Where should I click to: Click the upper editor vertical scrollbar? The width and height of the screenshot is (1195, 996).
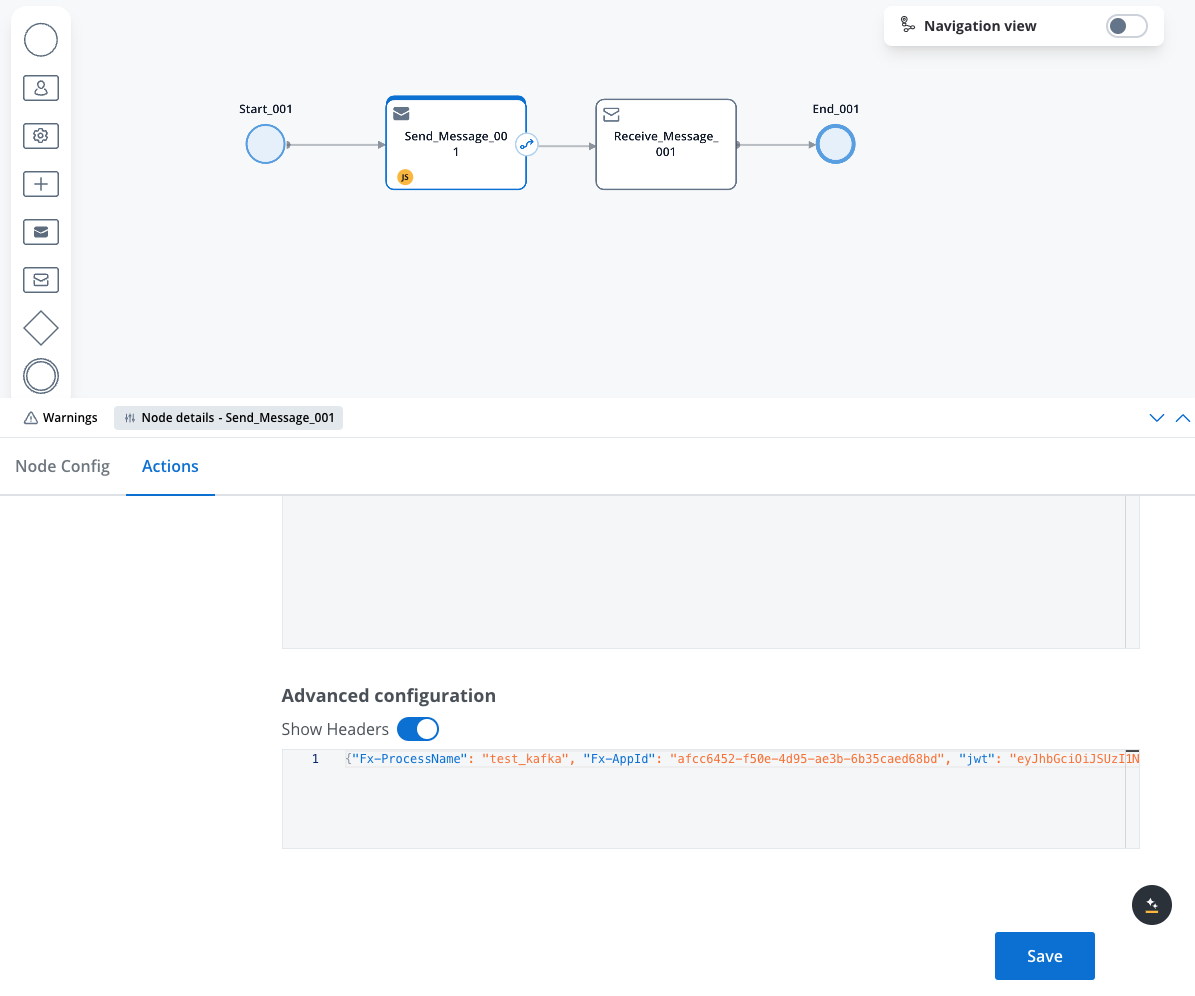click(x=1133, y=572)
